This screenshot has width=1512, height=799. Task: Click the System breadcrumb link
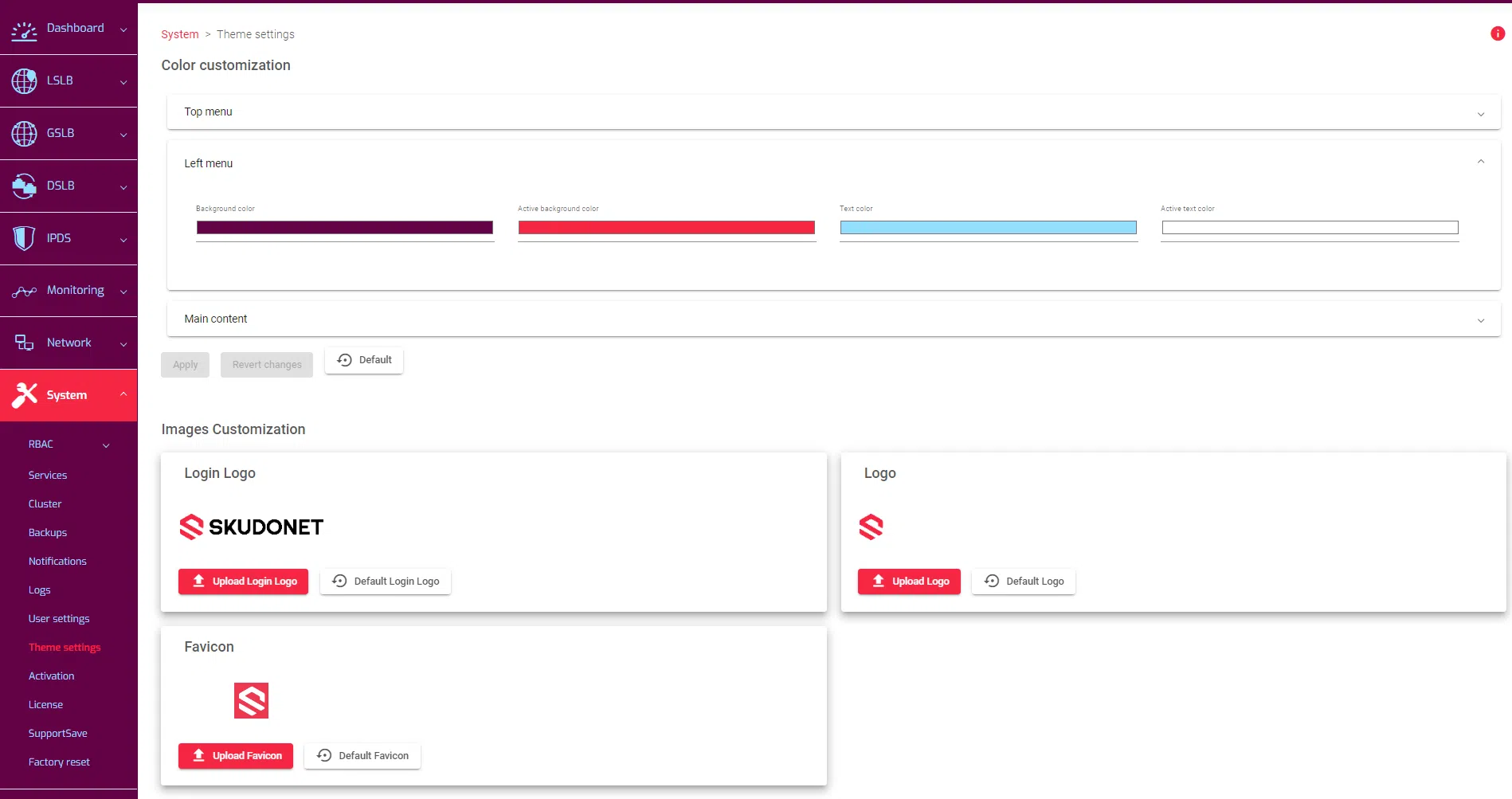179,34
